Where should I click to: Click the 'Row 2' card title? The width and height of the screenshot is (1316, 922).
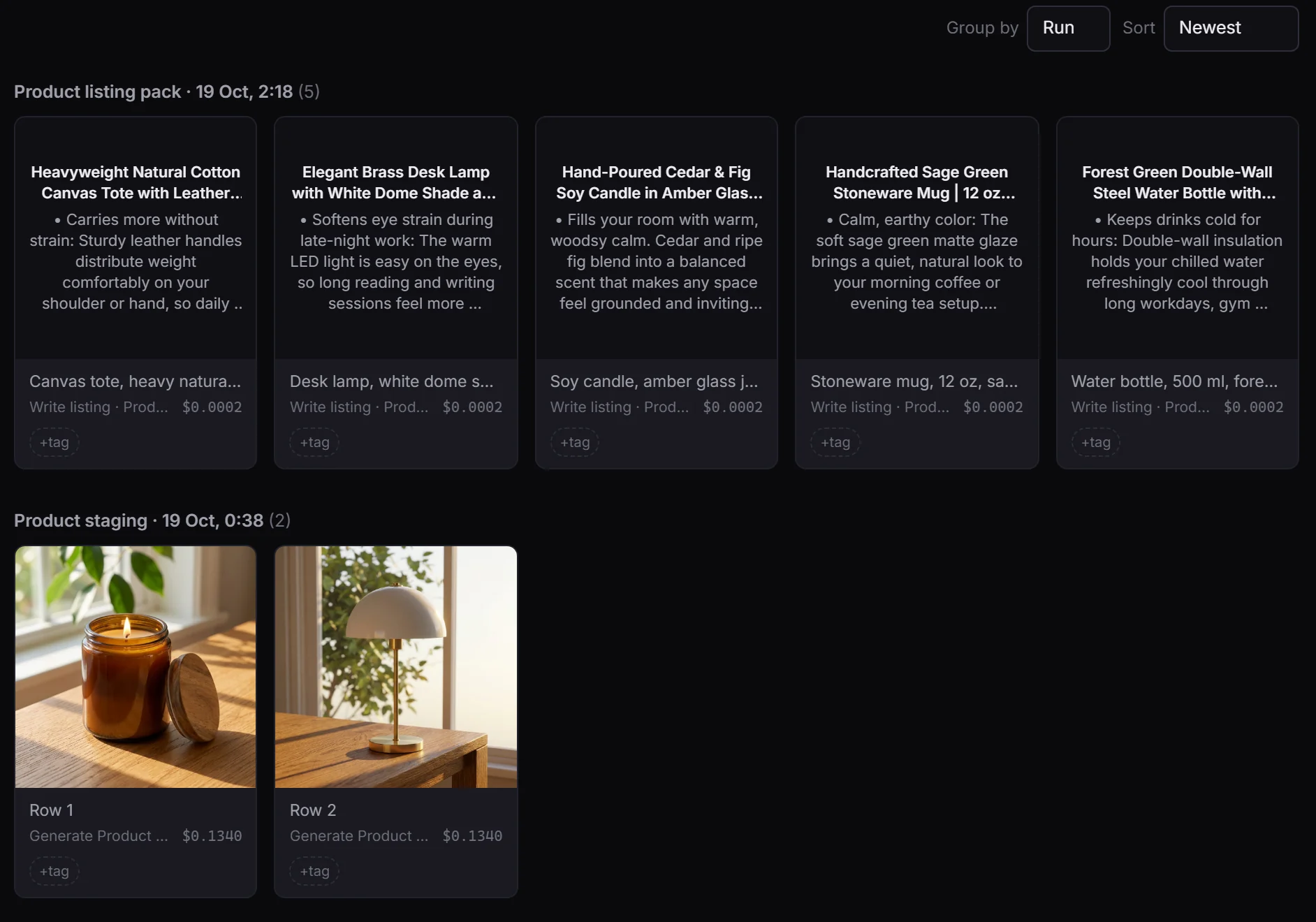tap(313, 810)
